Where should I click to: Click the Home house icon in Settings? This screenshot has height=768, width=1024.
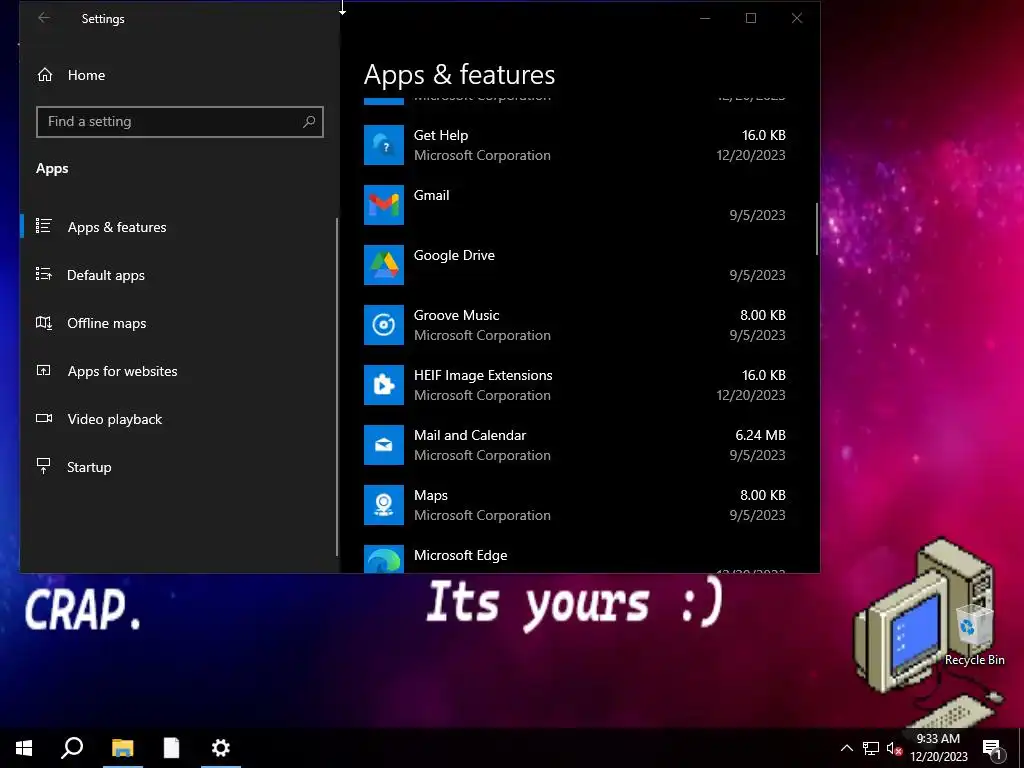[44, 75]
